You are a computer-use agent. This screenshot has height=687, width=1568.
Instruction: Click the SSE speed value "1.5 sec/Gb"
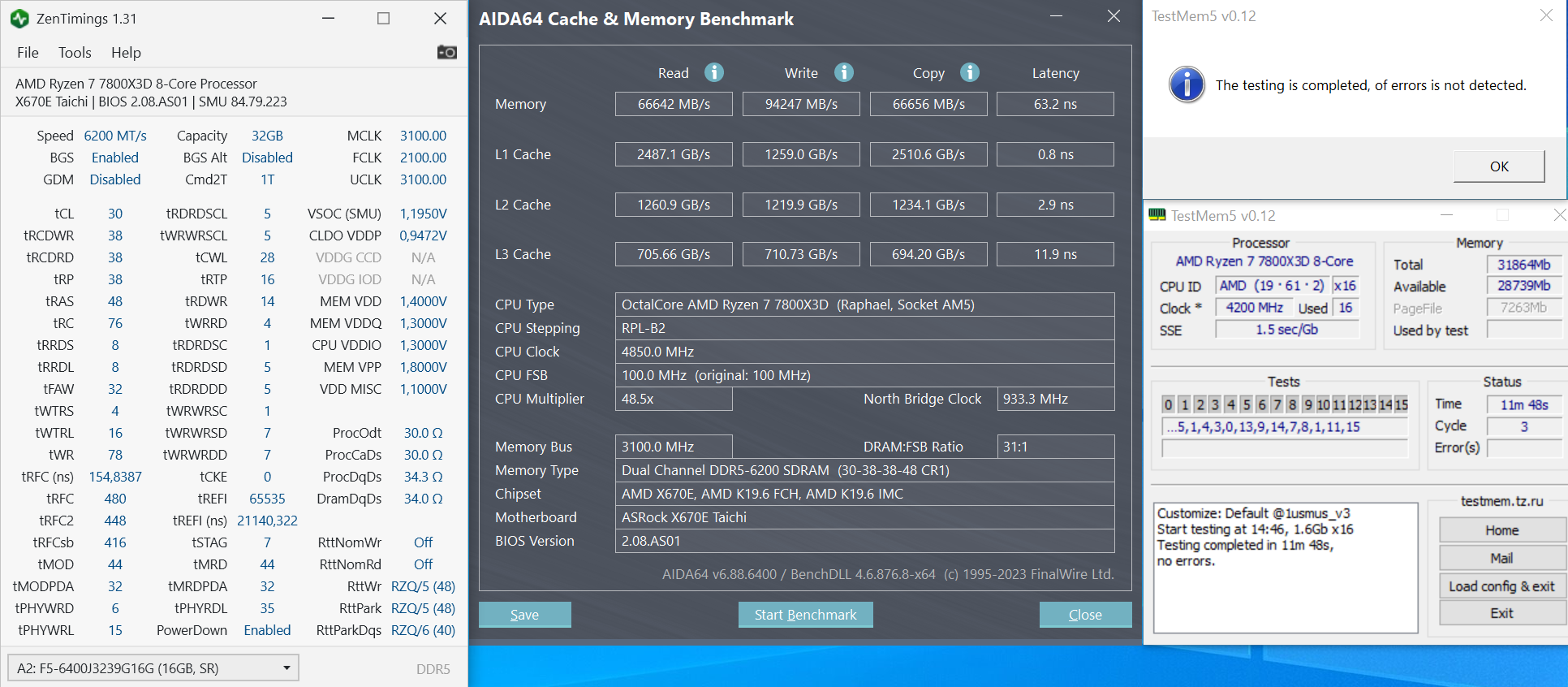[1286, 330]
